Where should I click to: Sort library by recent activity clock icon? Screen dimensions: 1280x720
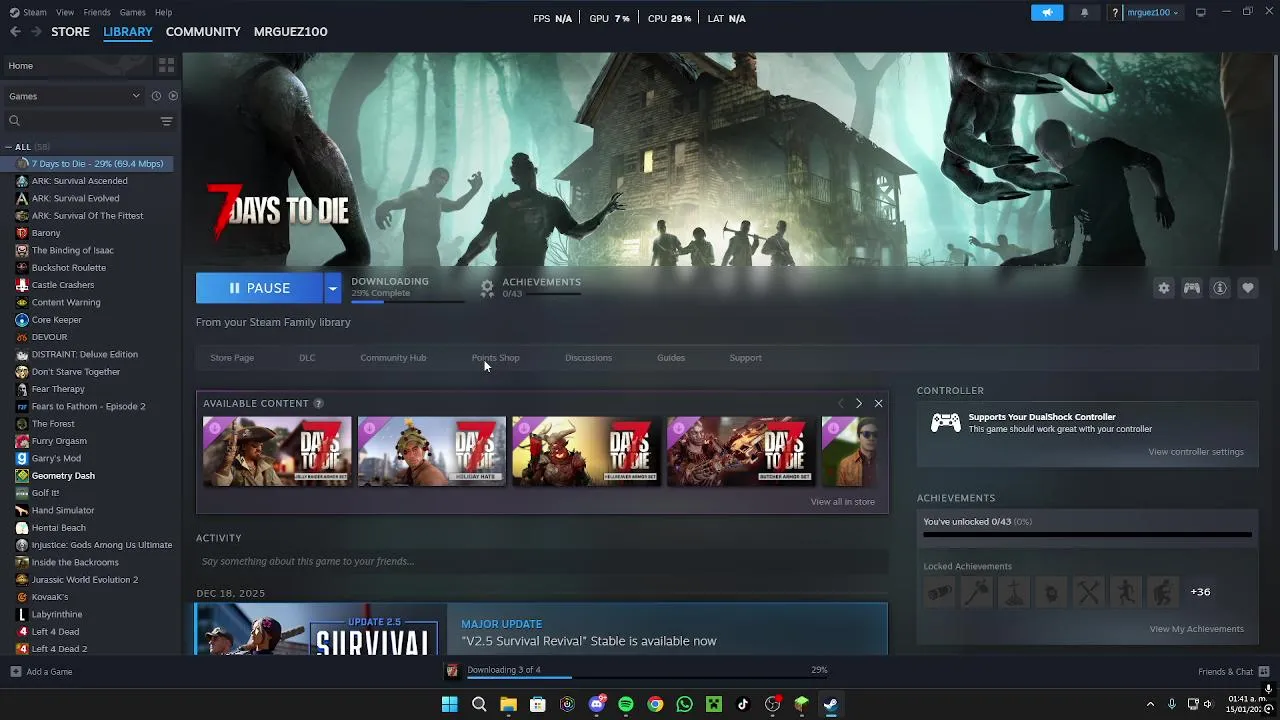[156, 96]
